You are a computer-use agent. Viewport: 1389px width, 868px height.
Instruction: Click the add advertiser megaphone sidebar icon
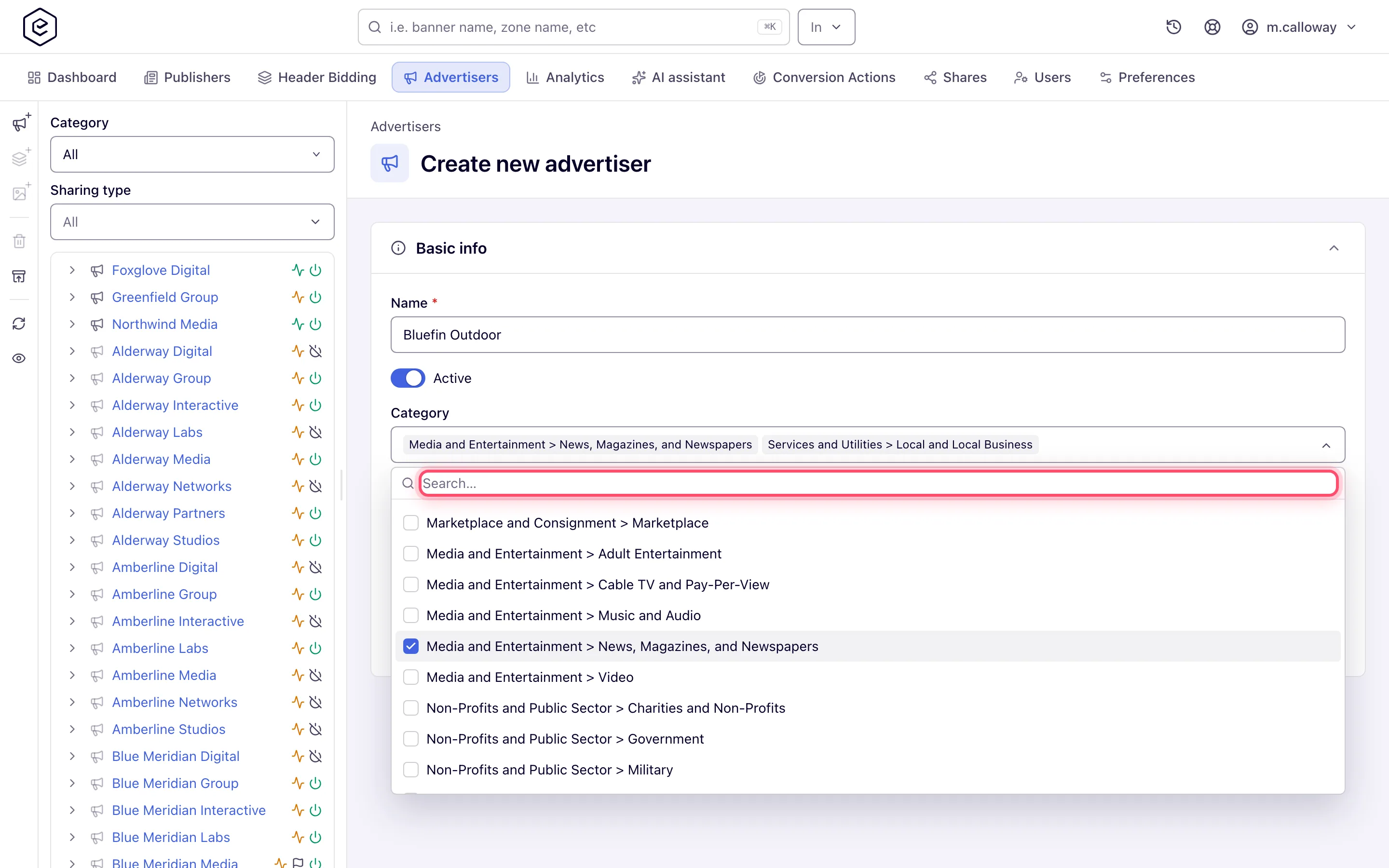coord(20,123)
